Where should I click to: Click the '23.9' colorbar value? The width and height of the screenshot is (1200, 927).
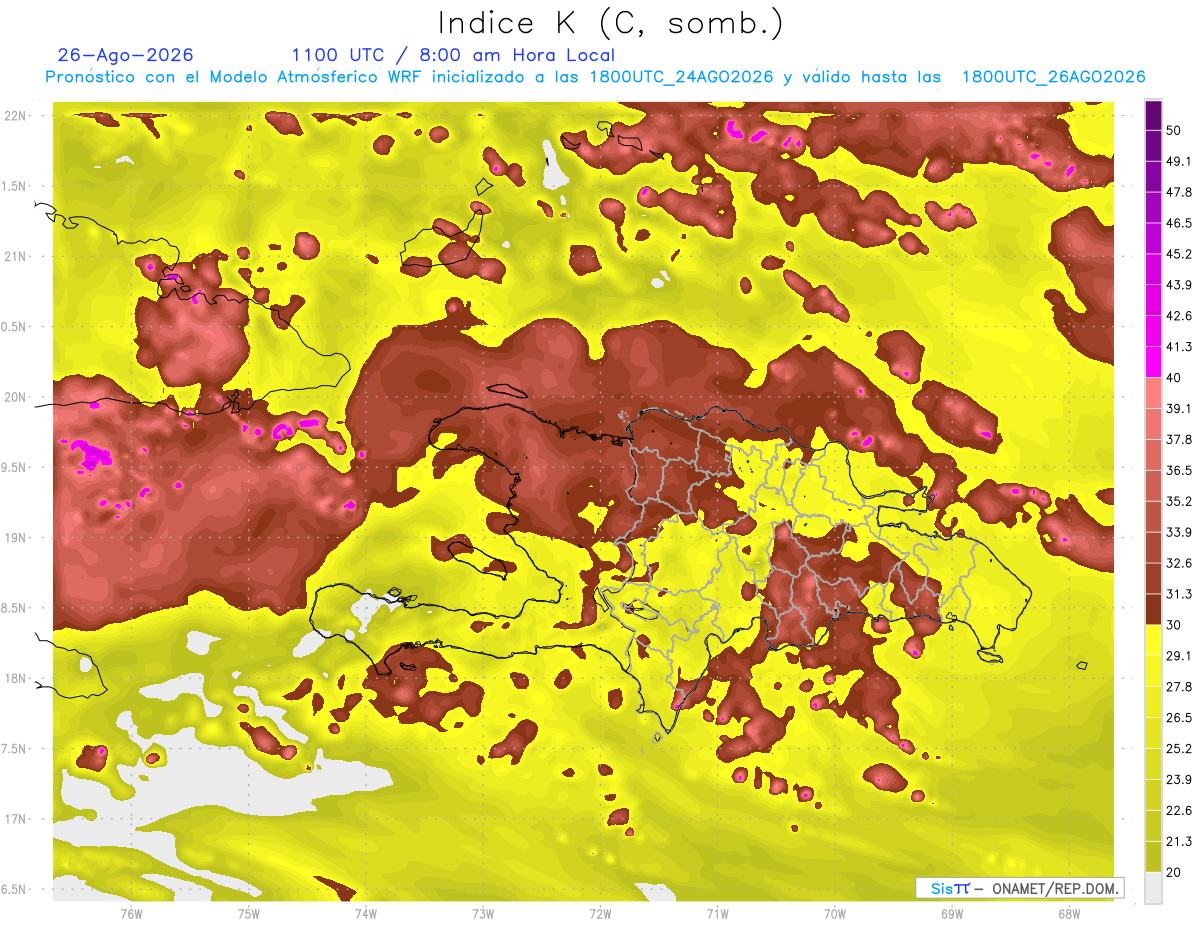click(x=1179, y=779)
